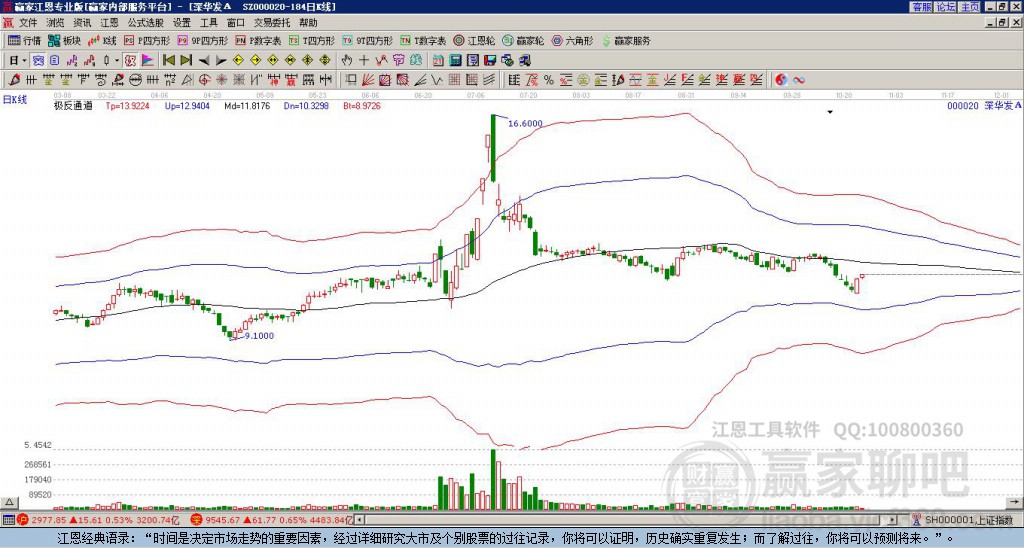
Task: Click the horizontal scrollbar left arrow
Action: pos(359,520)
